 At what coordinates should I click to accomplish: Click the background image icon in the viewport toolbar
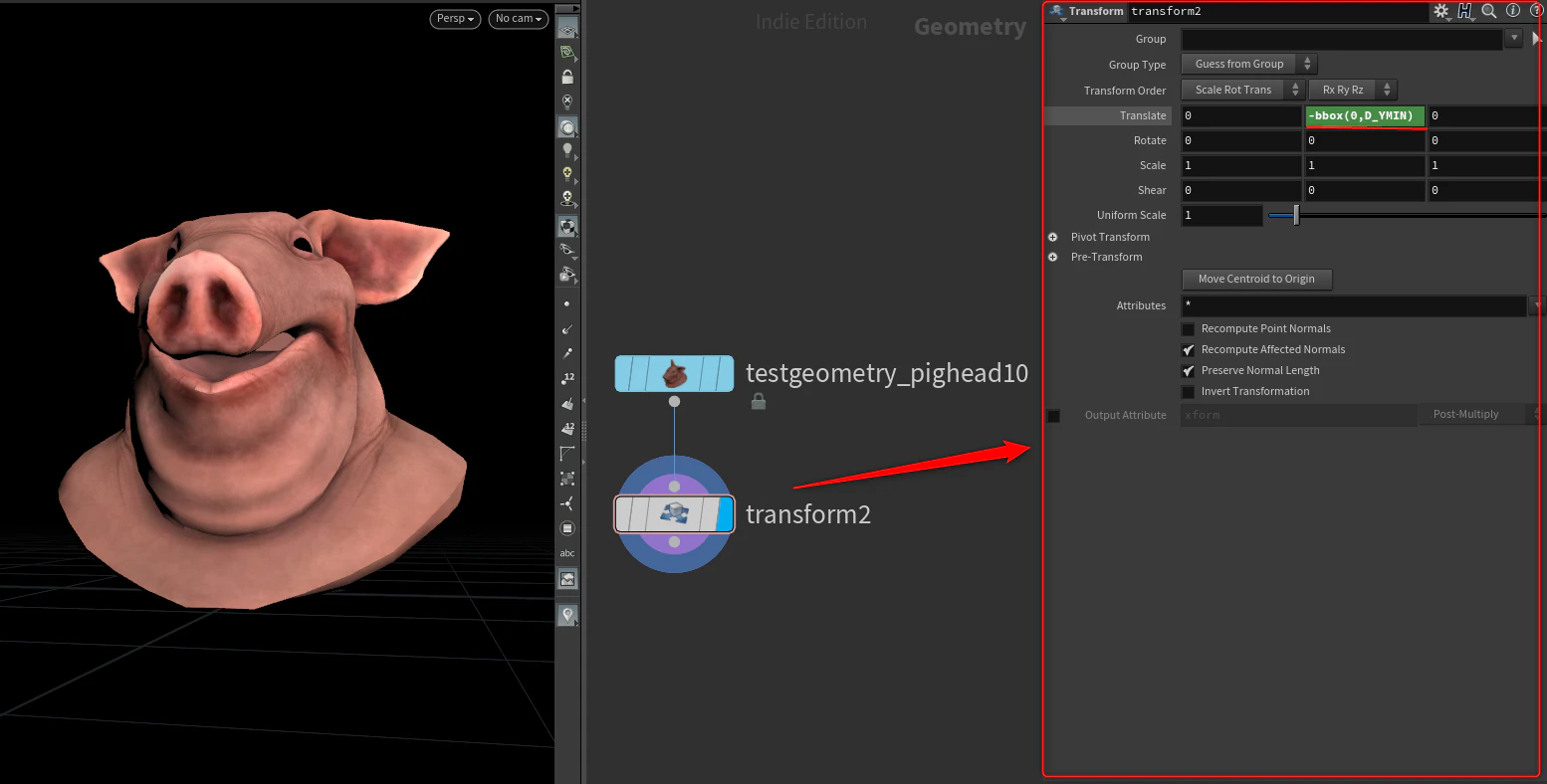[x=567, y=579]
